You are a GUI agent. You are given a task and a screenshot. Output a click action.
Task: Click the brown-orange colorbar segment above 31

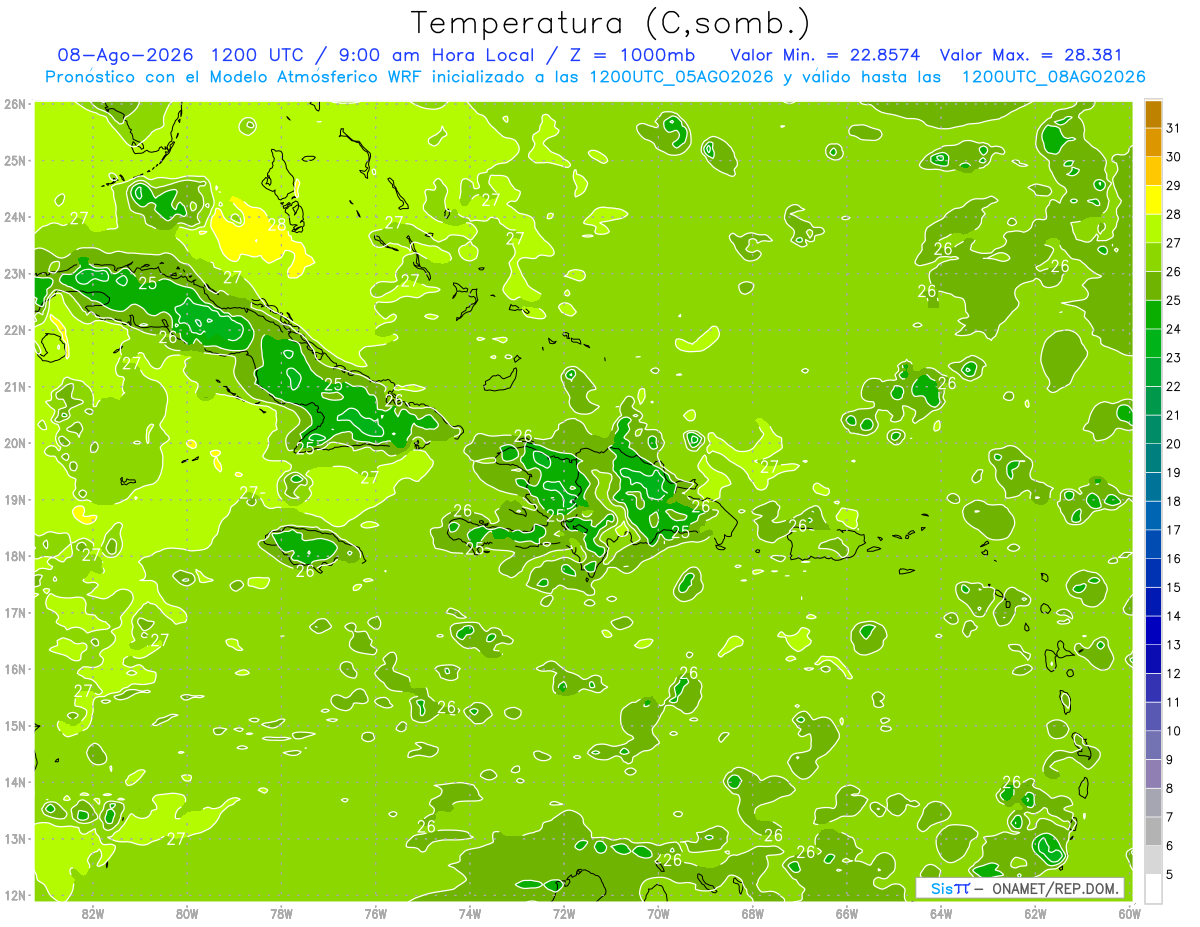pyautogui.click(x=1153, y=114)
